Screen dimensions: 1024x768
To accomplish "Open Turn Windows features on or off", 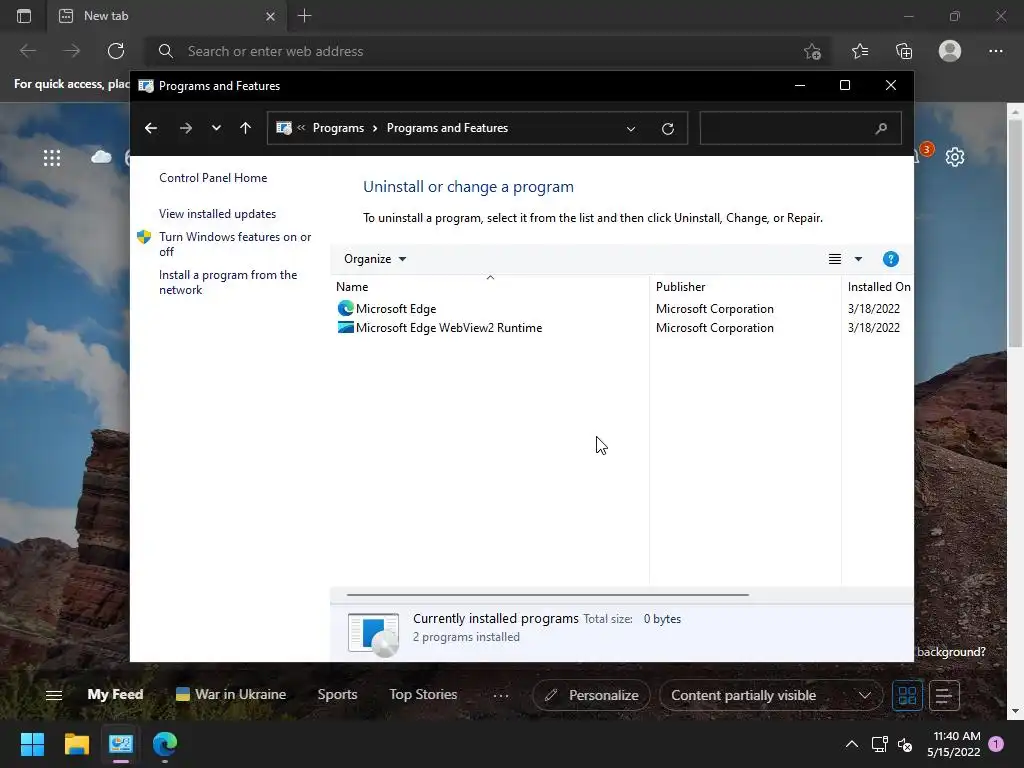I will click(235, 244).
